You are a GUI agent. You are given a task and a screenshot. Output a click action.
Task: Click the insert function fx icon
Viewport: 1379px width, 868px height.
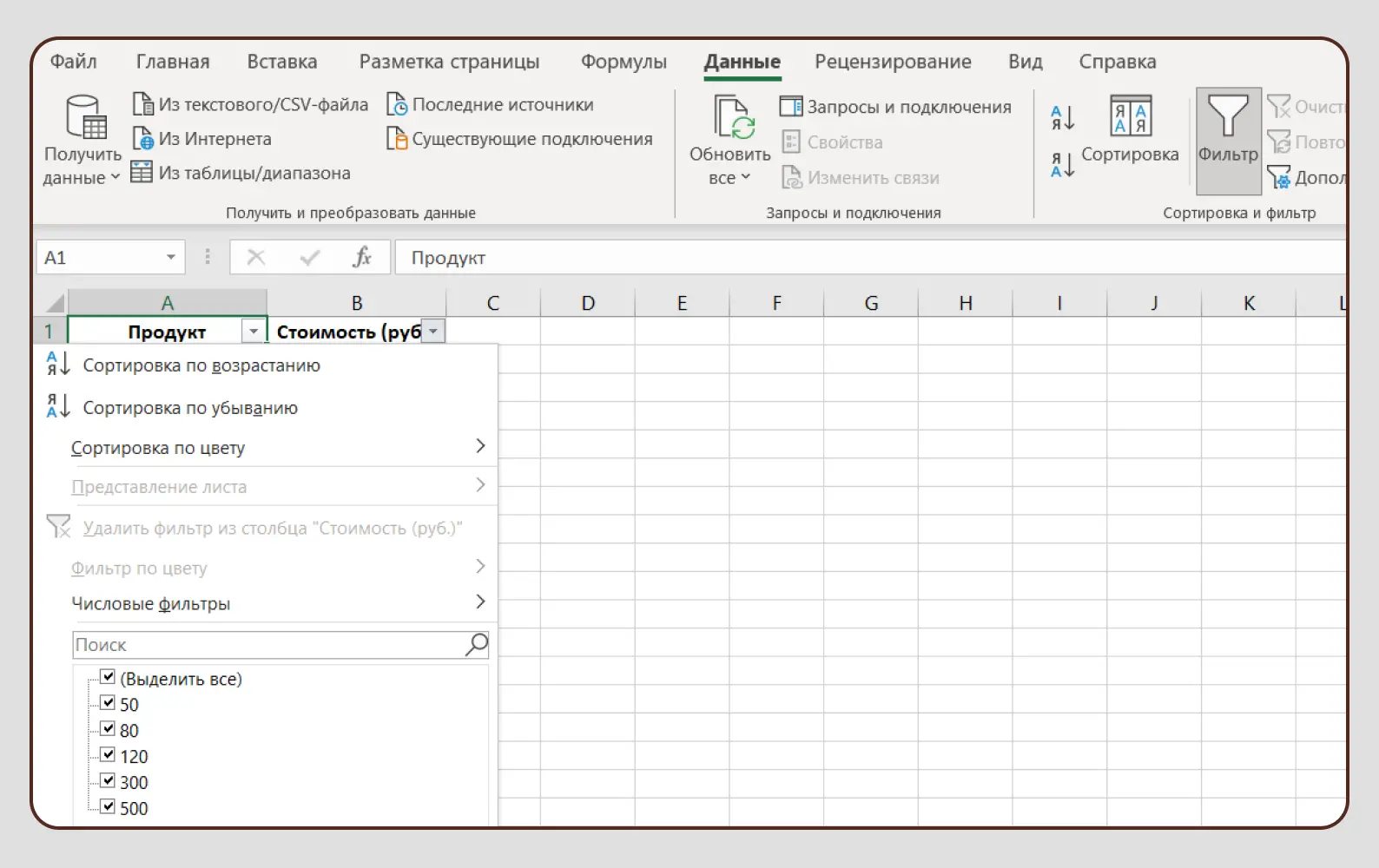tap(362, 257)
